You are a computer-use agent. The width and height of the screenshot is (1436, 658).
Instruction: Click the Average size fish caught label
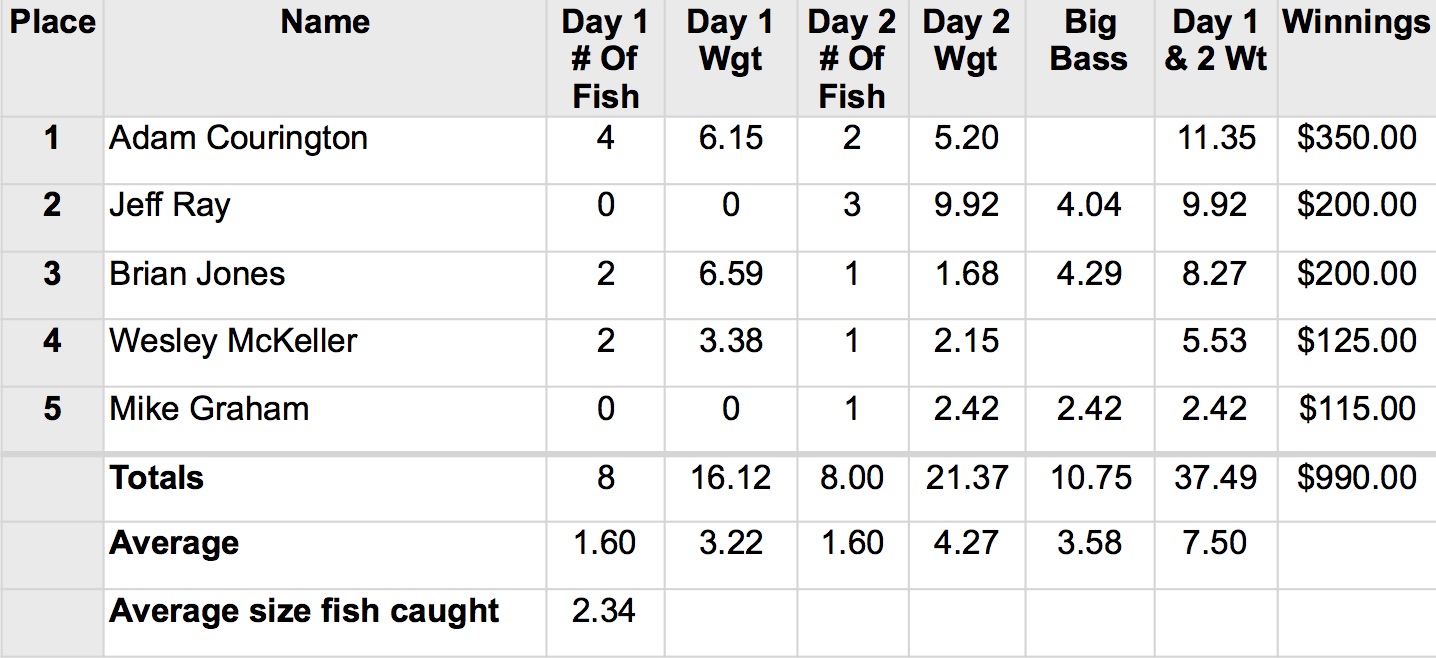304,611
